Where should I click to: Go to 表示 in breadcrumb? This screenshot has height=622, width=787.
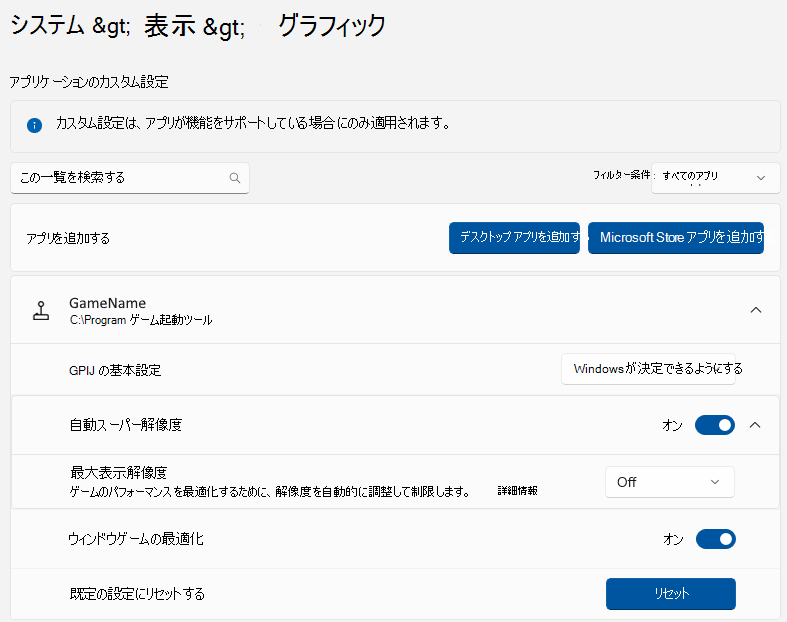point(170,25)
